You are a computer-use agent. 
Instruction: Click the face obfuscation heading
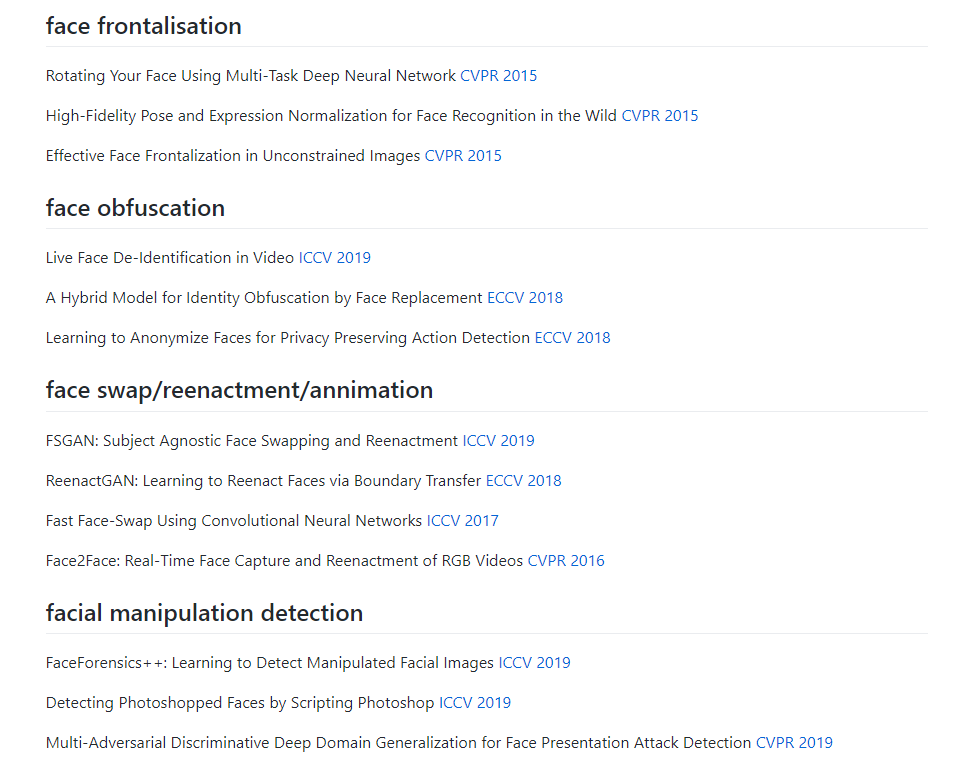135,208
